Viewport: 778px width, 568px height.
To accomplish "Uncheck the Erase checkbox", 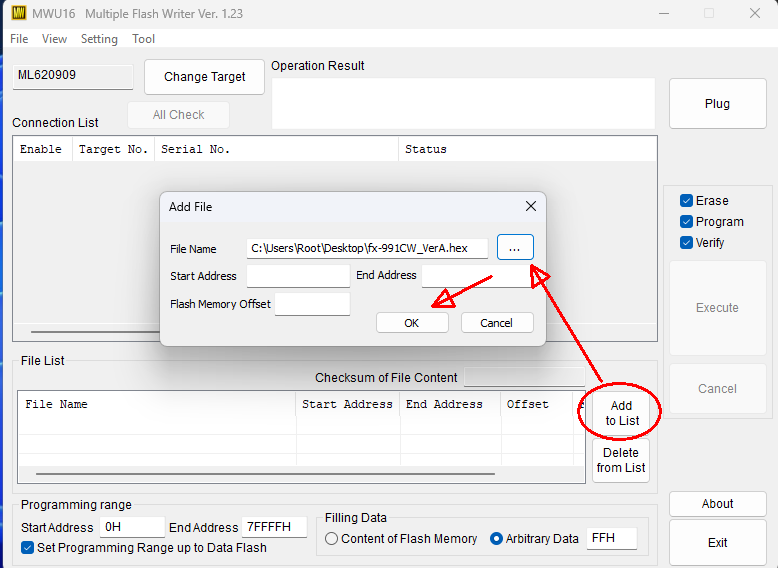I will click(686, 201).
